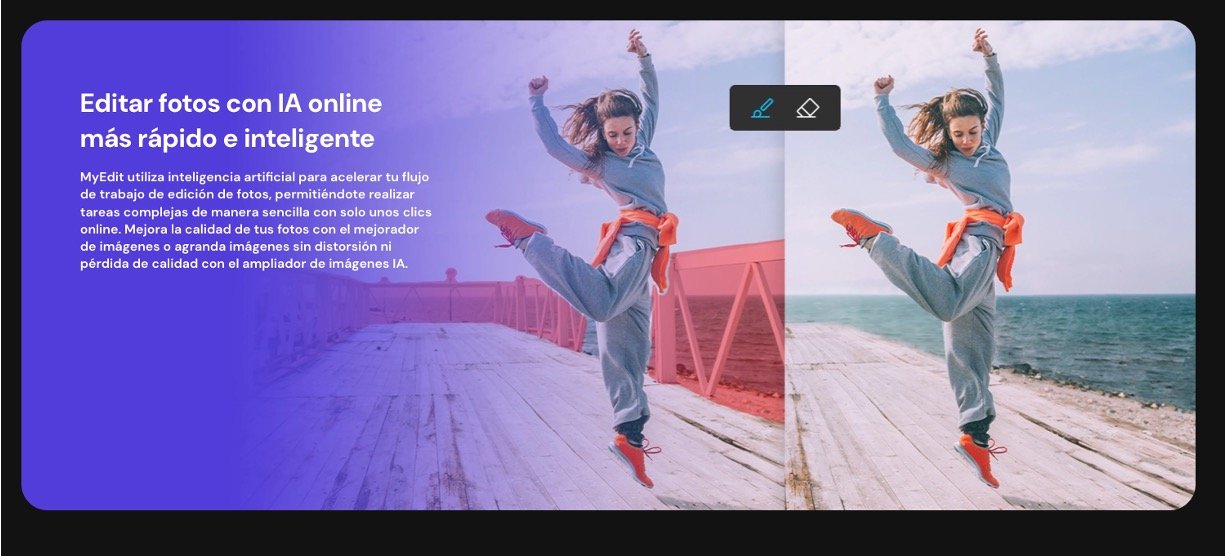The height and width of the screenshot is (556, 1226).
Task: Select the eraser tool icon
Action: (x=807, y=108)
